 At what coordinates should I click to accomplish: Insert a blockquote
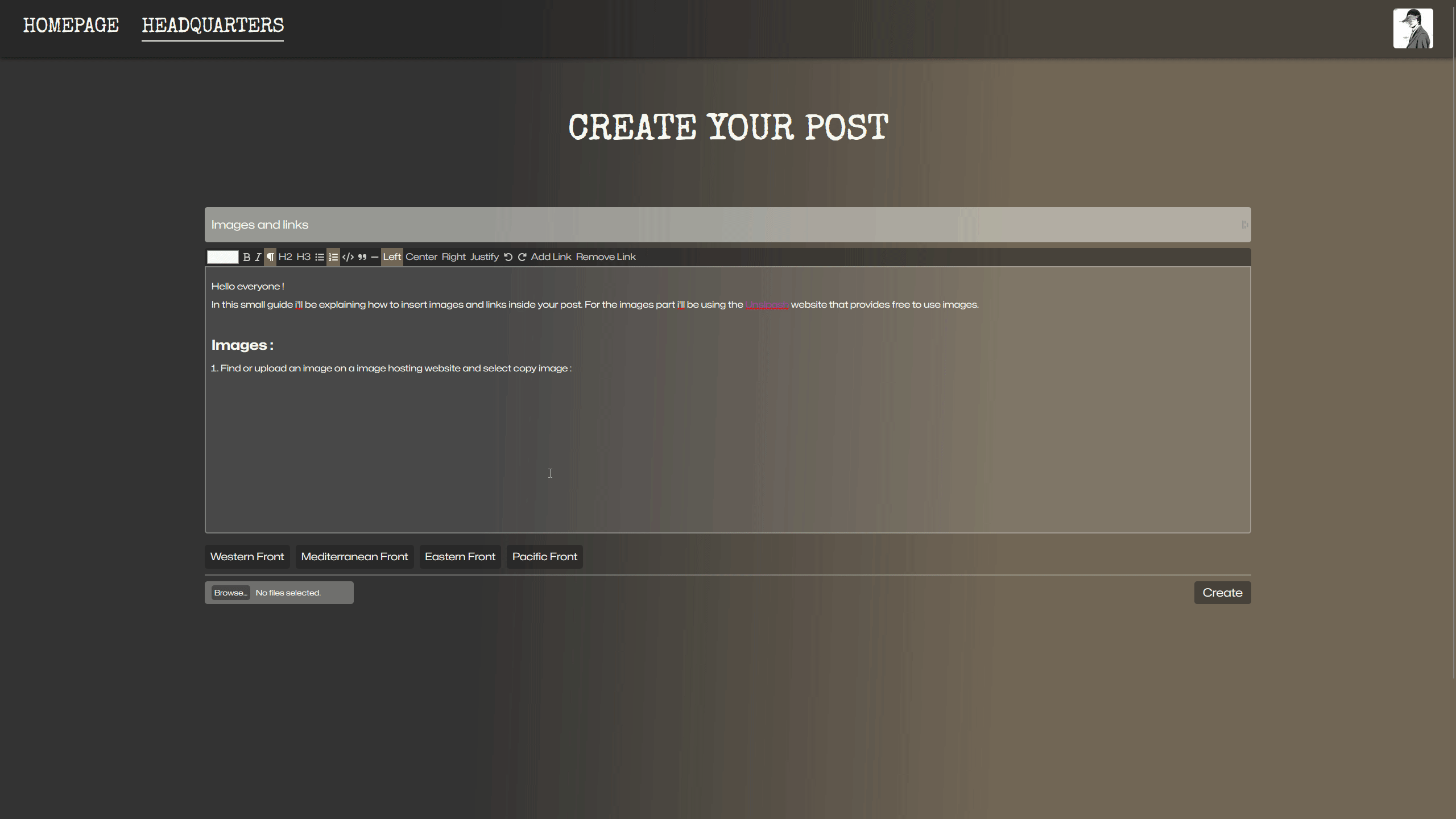(x=362, y=257)
